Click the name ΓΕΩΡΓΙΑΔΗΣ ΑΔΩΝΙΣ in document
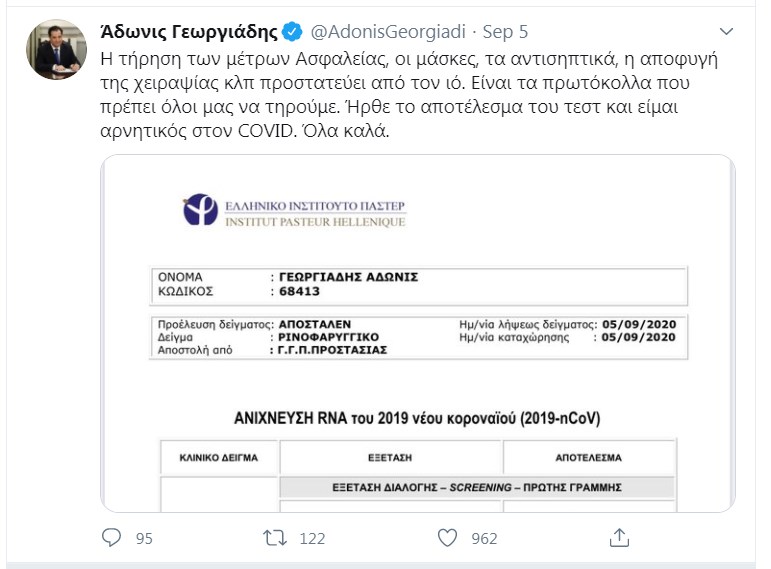Viewport: 771px width, 569px height. pyautogui.click(x=348, y=277)
